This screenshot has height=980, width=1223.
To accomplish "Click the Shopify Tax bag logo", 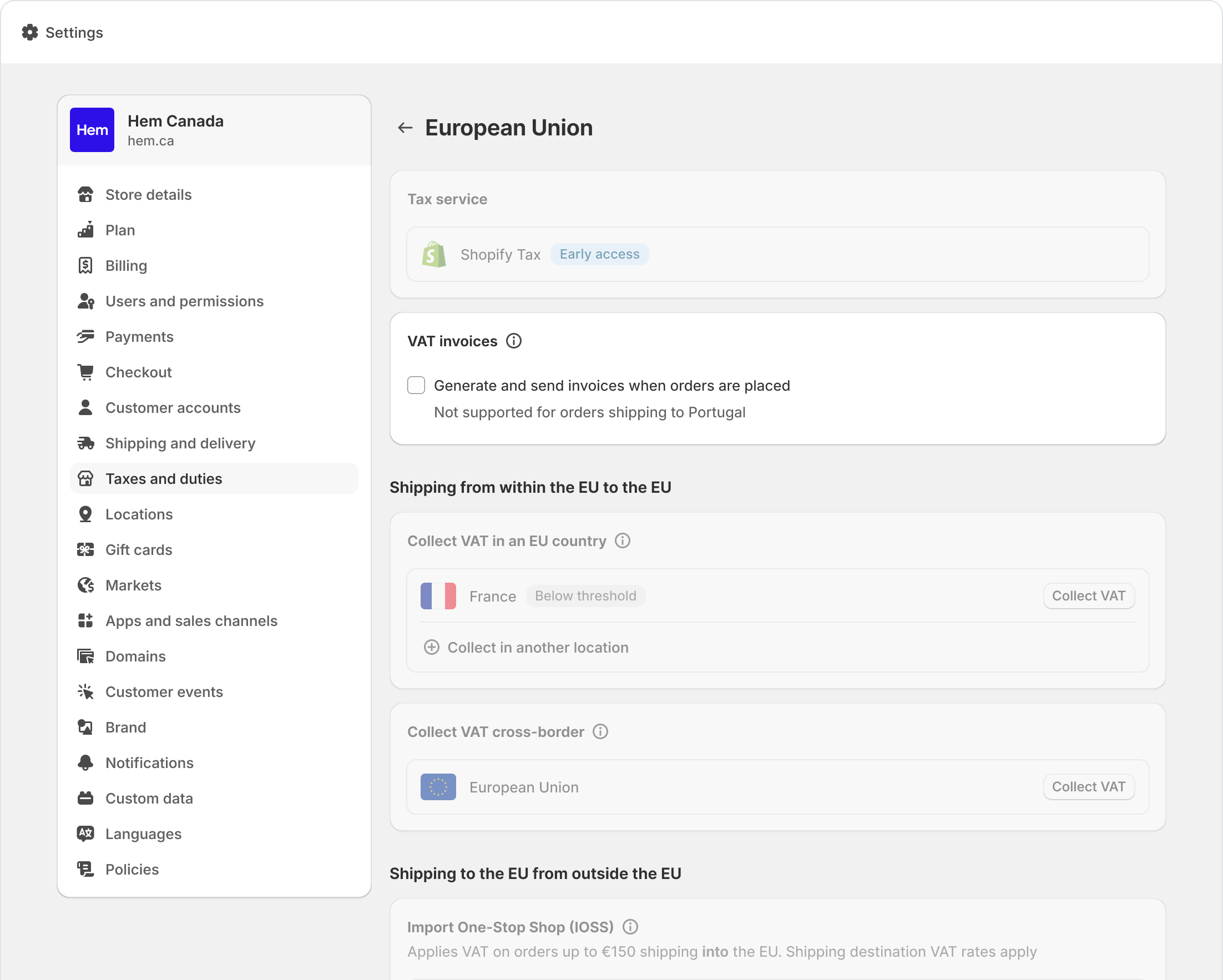I will tap(434, 254).
